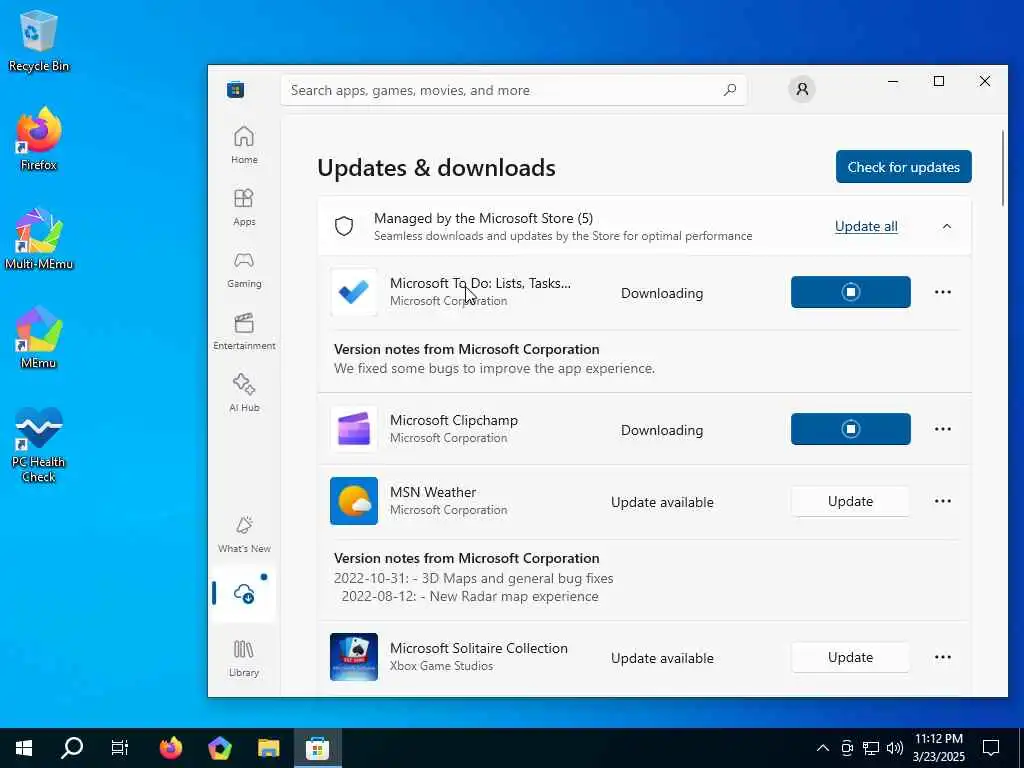Screen dimensions: 1024x768
Task: Click the Microsoft Solitaire Collection icon
Action: 354,657
